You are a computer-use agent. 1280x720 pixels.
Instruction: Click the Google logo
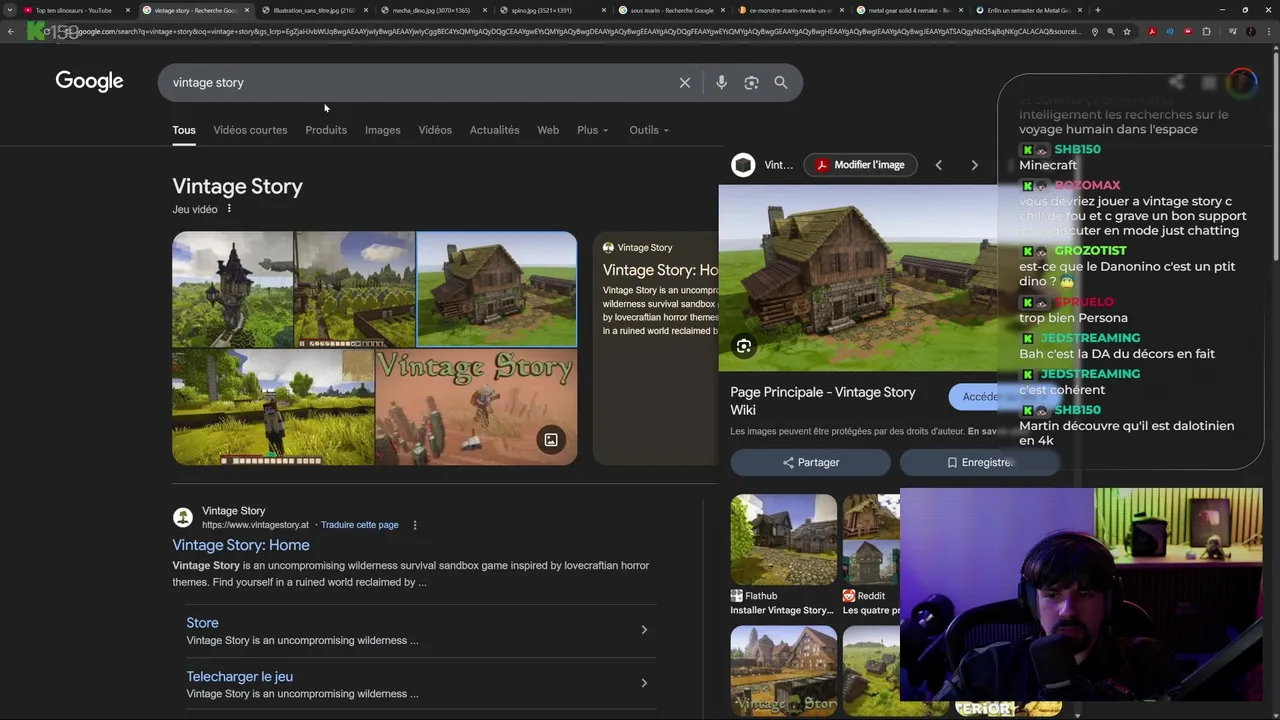[89, 82]
